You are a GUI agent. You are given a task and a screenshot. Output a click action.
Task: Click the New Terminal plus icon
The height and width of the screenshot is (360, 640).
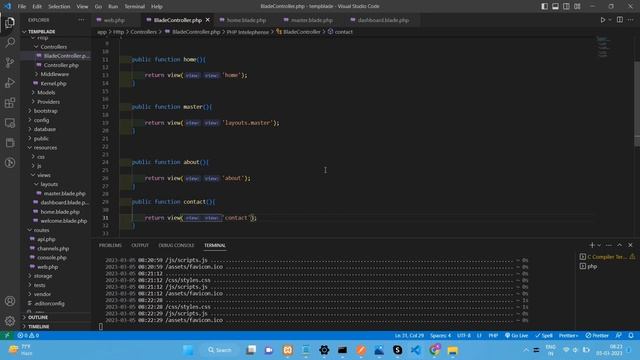(x=592, y=245)
